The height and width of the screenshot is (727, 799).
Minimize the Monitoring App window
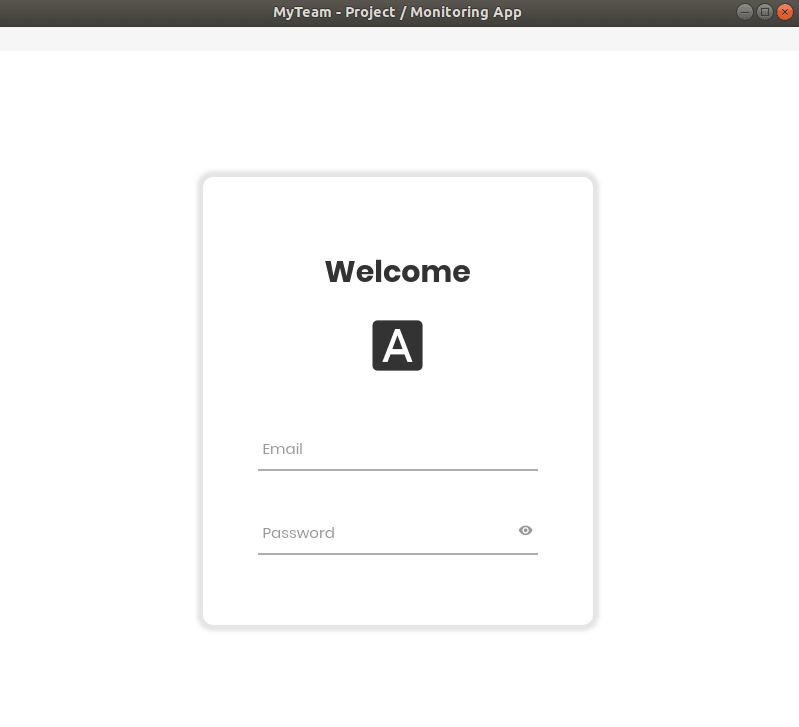pyautogui.click(x=745, y=12)
